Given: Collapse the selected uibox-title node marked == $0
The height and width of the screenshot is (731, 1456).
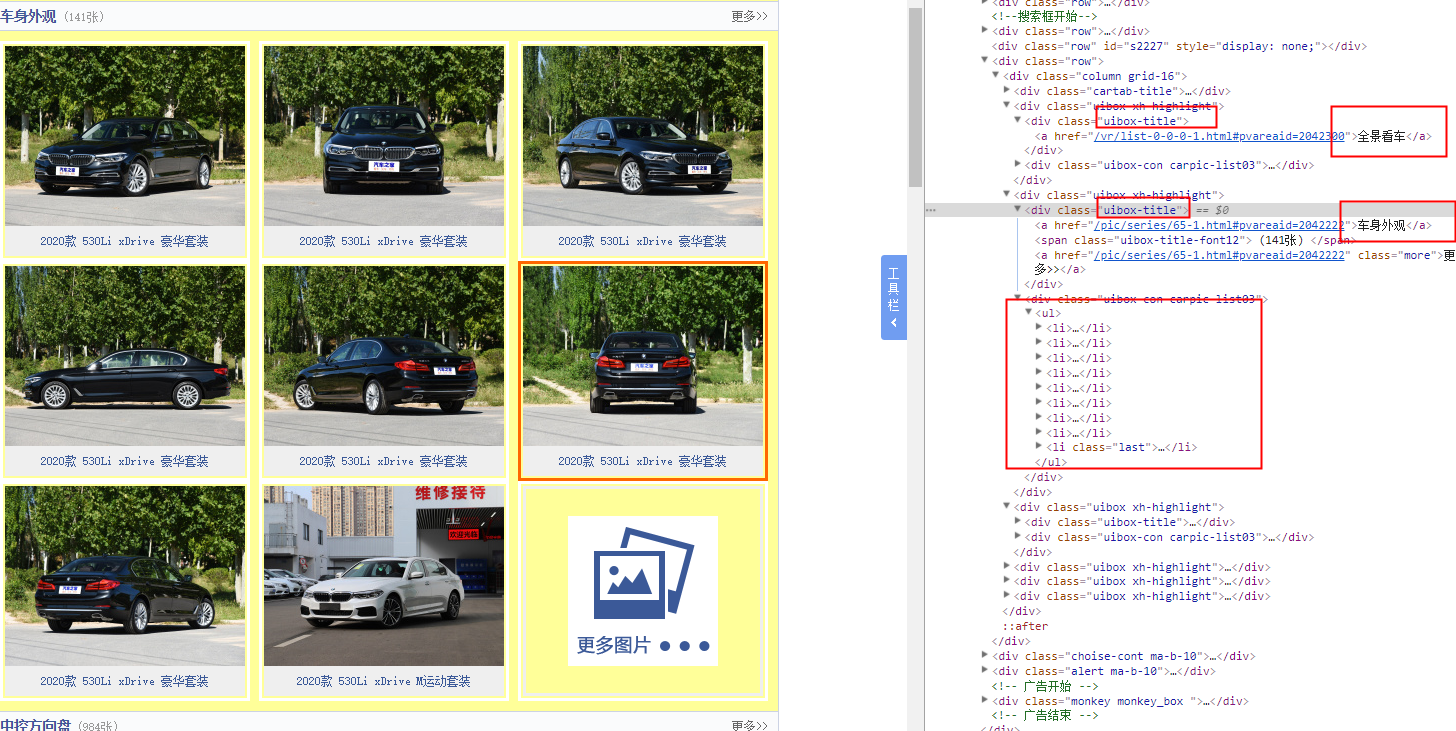Looking at the screenshot, I should (x=1018, y=210).
